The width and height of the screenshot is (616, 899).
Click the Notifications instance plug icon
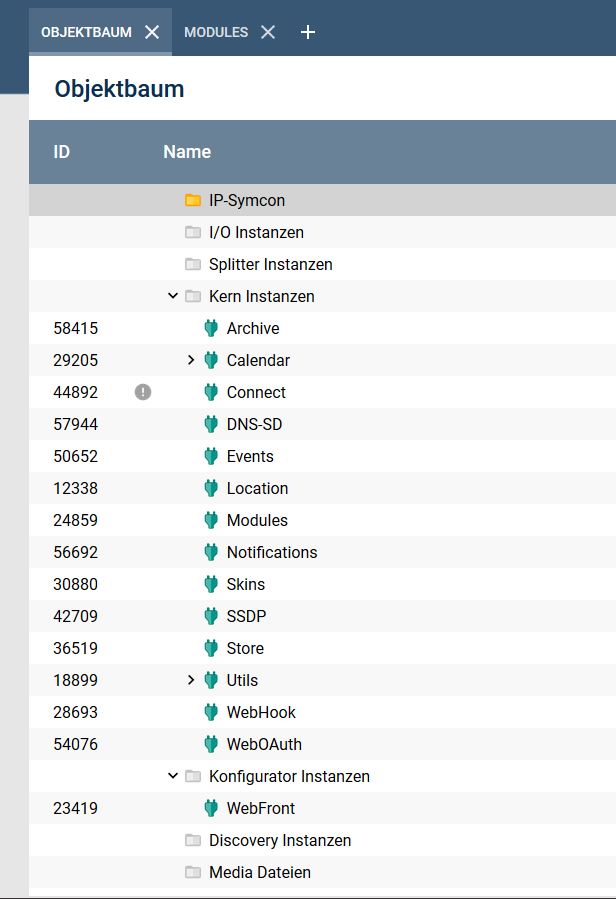[211, 553]
